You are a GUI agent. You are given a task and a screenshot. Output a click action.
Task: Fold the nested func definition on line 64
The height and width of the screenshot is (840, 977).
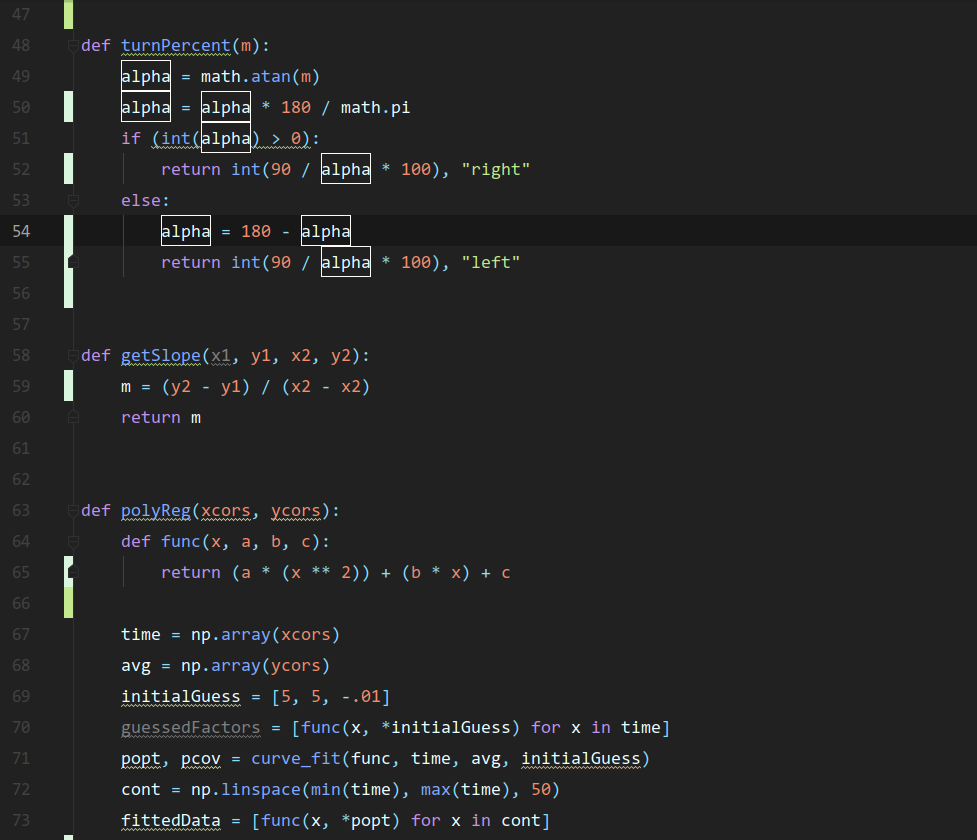coord(71,541)
